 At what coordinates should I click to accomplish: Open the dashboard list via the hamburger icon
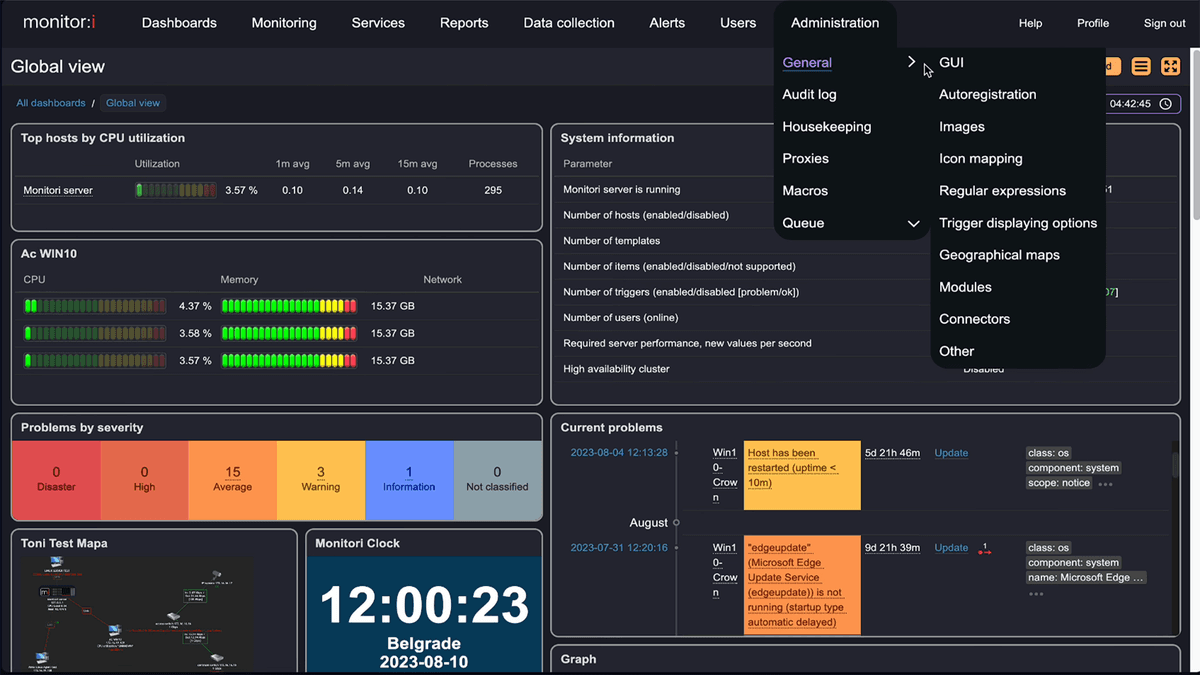click(1141, 65)
